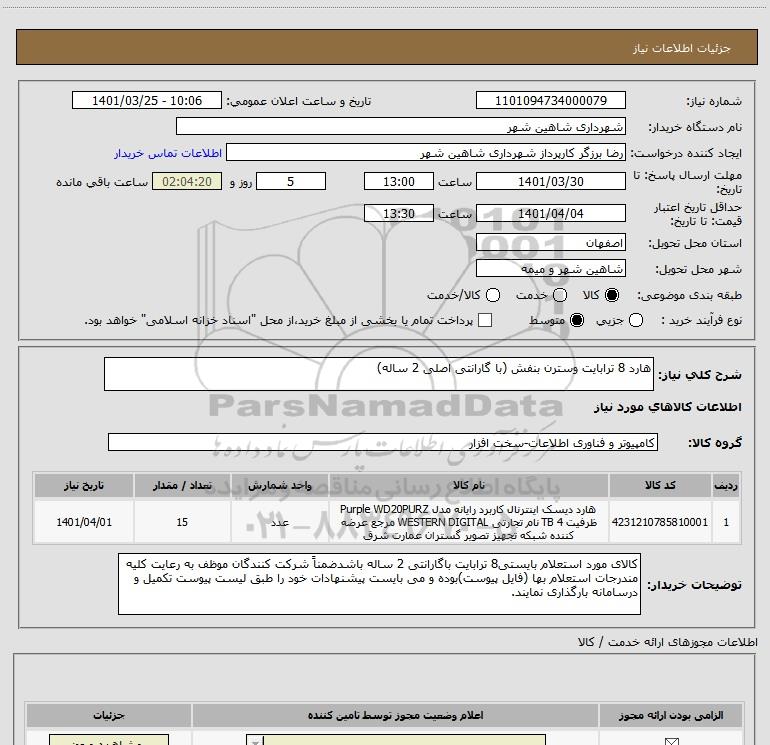Click the اعلام وضعیت مجوز column header
This screenshot has width=770, height=745.
(x=395, y=715)
